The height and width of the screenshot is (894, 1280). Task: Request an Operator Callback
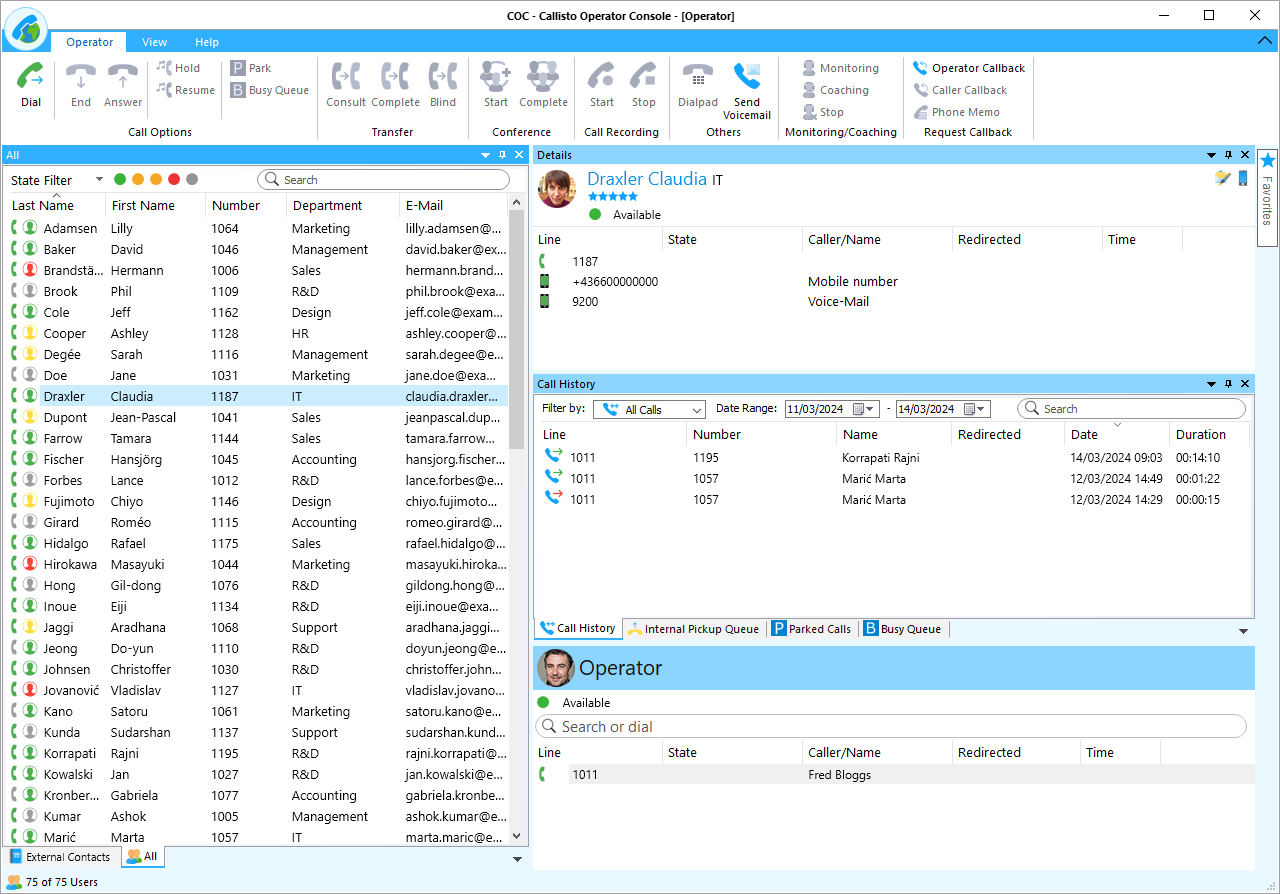pyautogui.click(x=969, y=68)
